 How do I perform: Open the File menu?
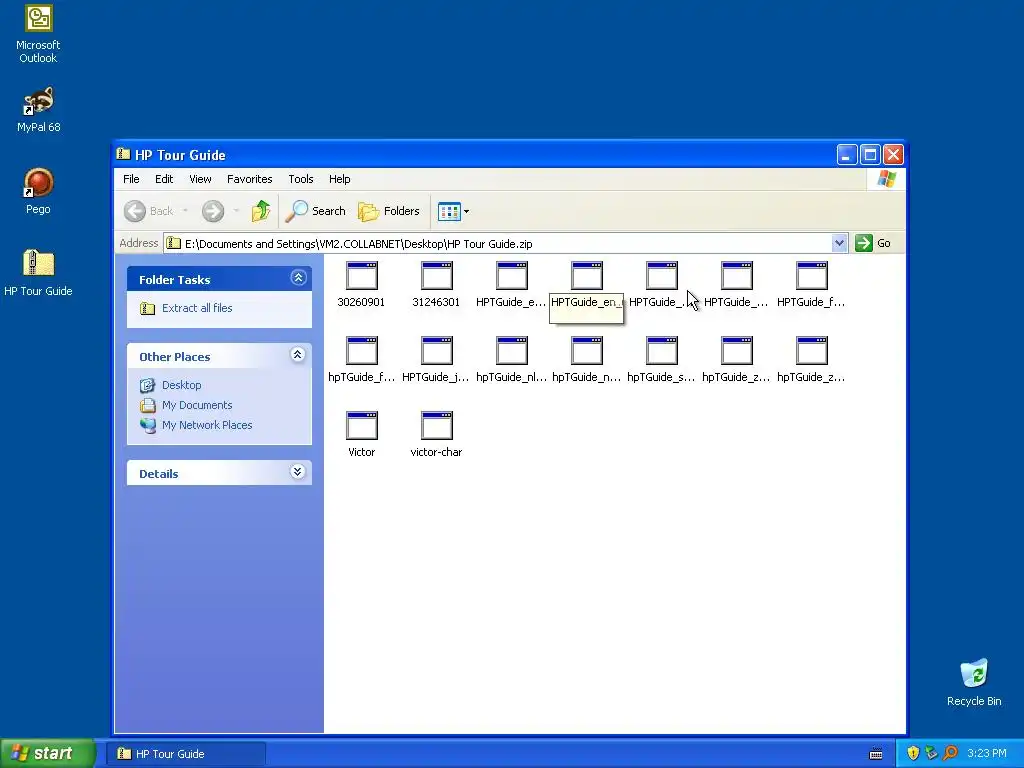click(131, 179)
